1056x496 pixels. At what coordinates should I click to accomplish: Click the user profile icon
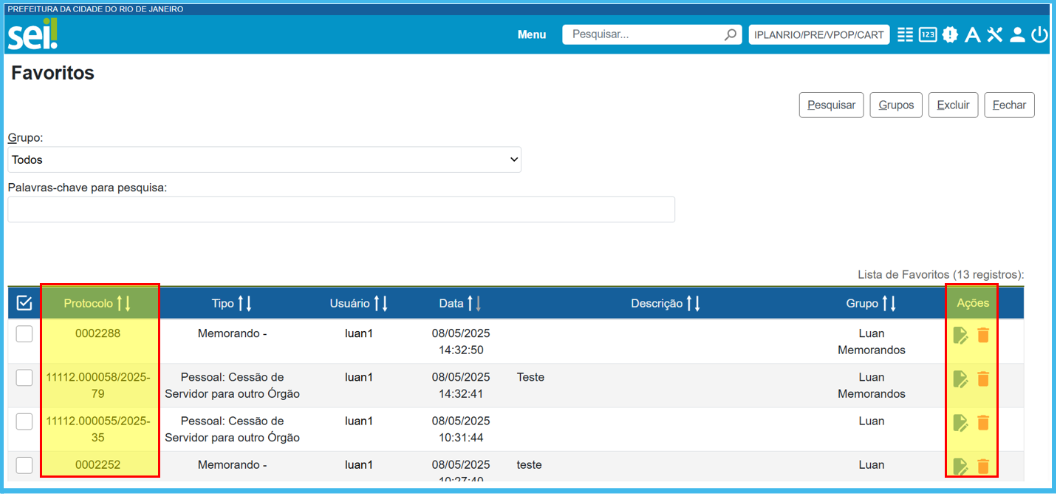[x=1017, y=35]
